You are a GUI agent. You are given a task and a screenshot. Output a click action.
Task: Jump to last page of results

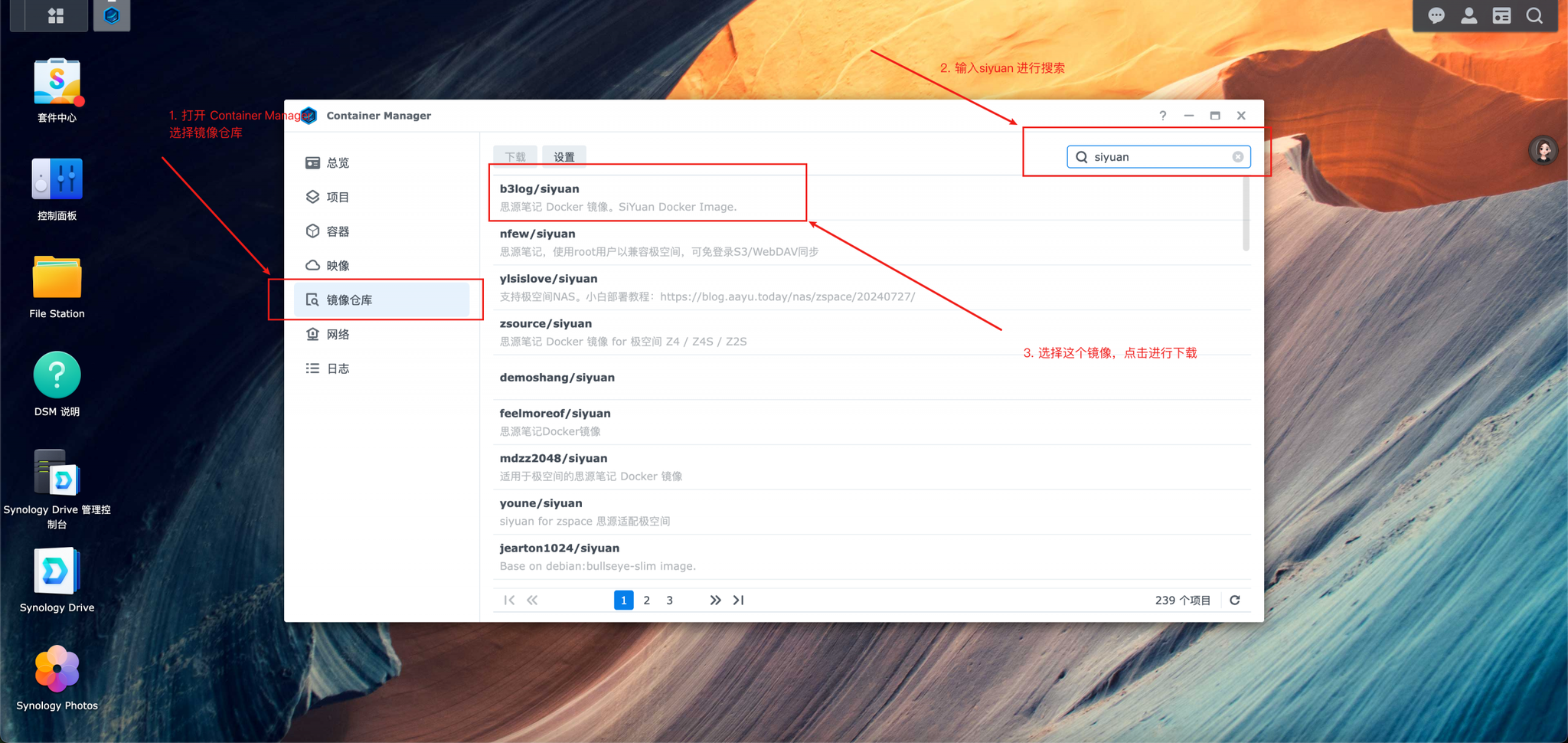click(738, 601)
